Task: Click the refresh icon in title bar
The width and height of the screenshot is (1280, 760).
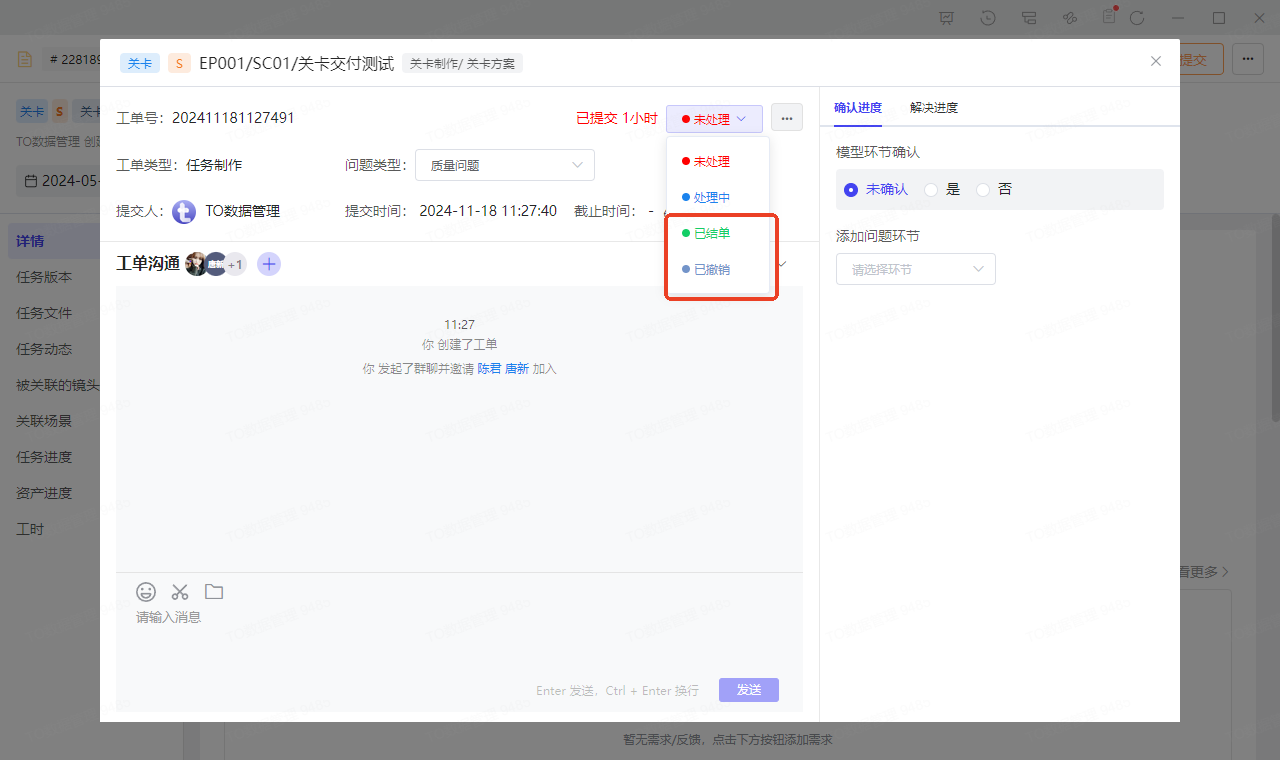Action: (x=1137, y=18)
